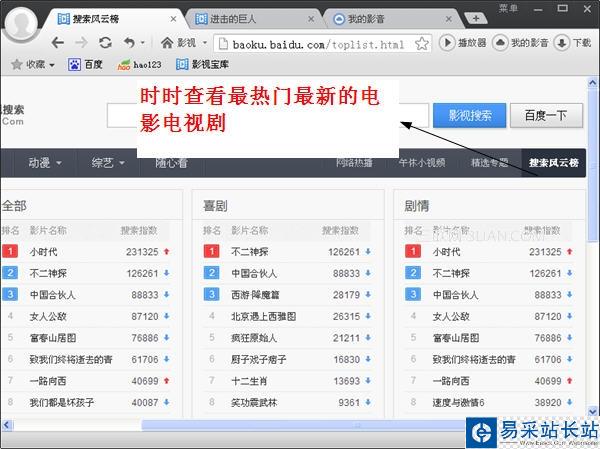Open 女人公敌 in the 剧情 list
The width and height of the screenshot is (600, 449).
pos(451,316)
